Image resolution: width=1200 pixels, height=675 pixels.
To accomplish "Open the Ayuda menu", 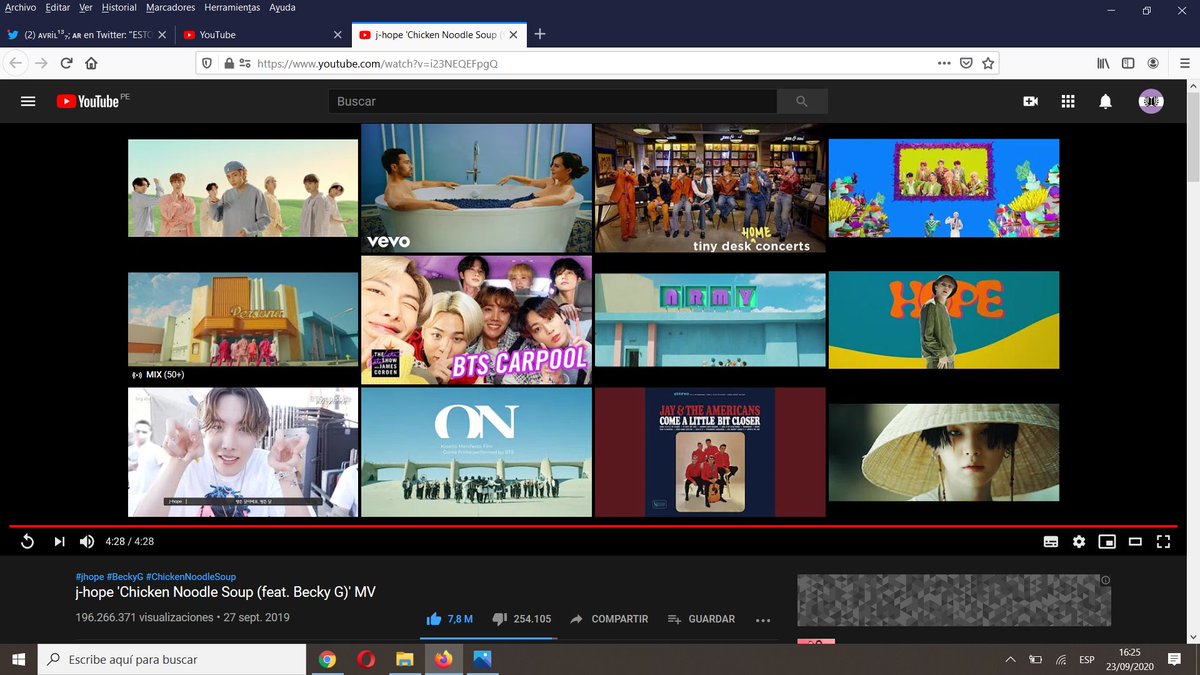I will point(282,7).
